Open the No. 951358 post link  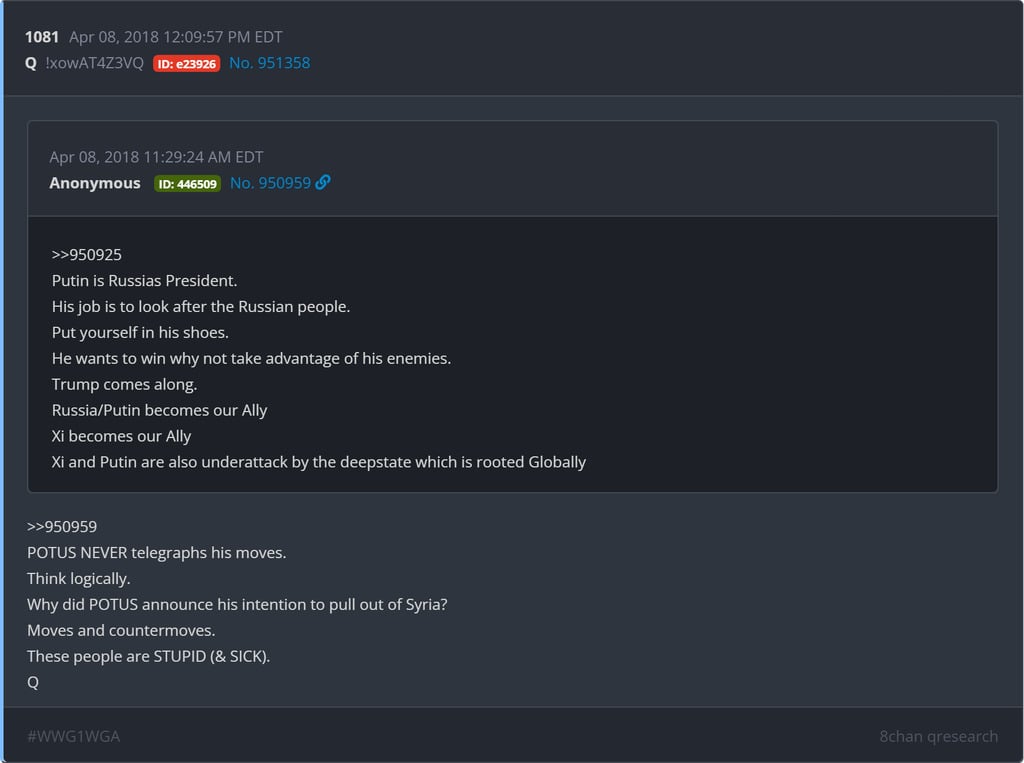coord(269,63)
